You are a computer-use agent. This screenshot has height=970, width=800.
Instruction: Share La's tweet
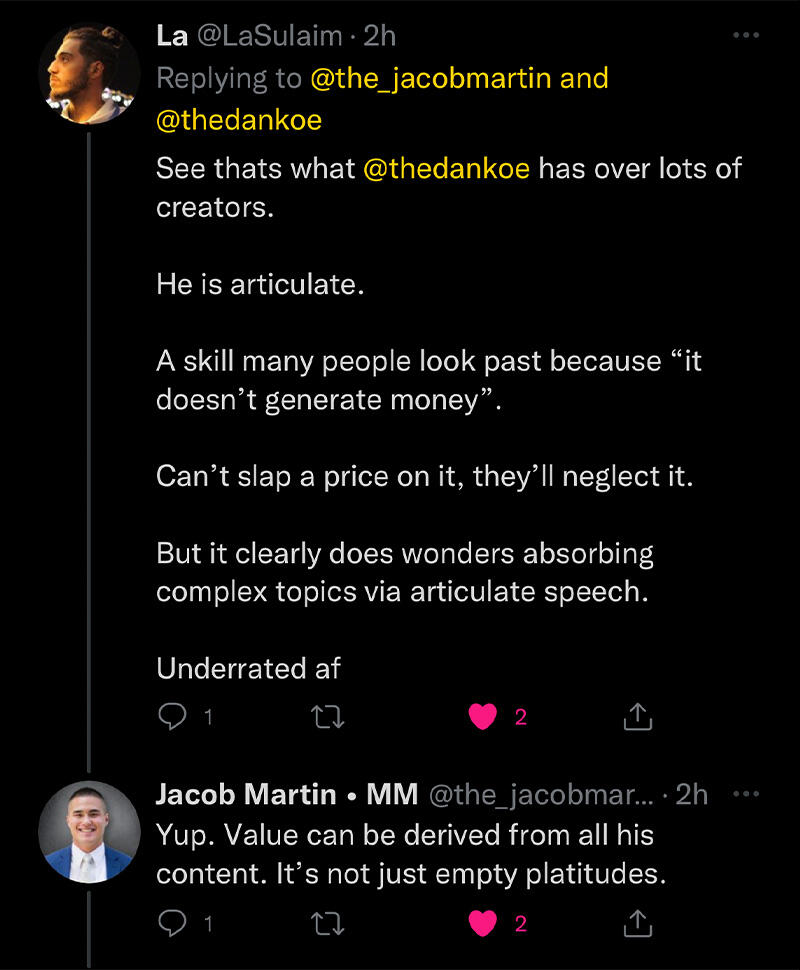[x=638, y=717]
